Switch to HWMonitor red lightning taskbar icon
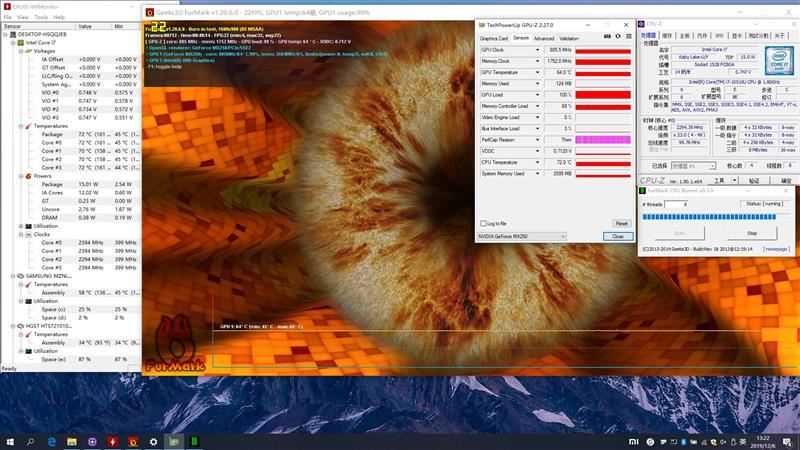This screenshot has width=800, height=450. 113,442
